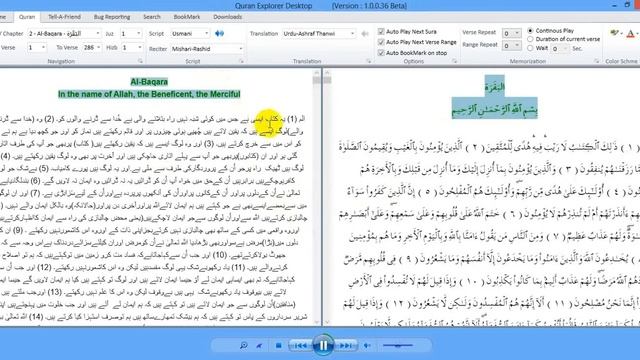This screenshot has width=640, height=360.
Task: Click the blue script toggle arrows icon
Action: coord(220,33)
